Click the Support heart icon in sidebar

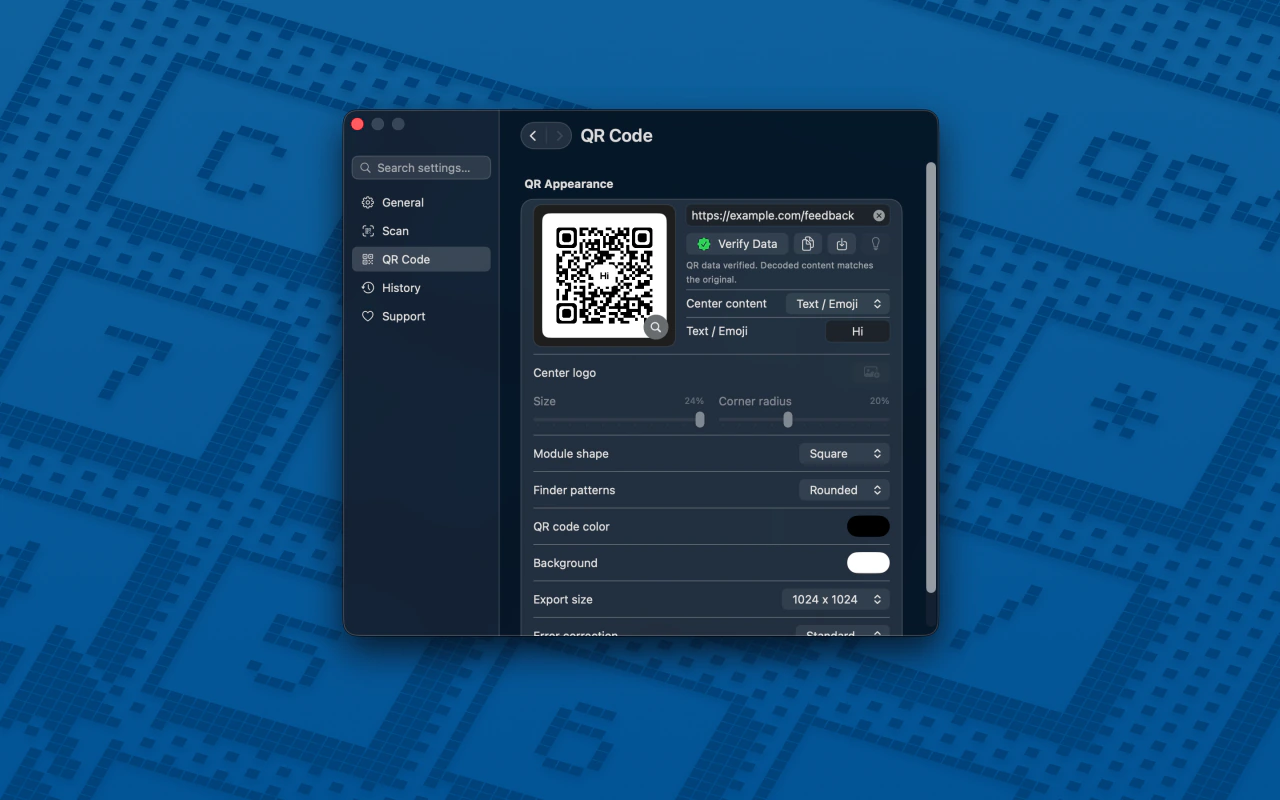(x=368, y=316)
